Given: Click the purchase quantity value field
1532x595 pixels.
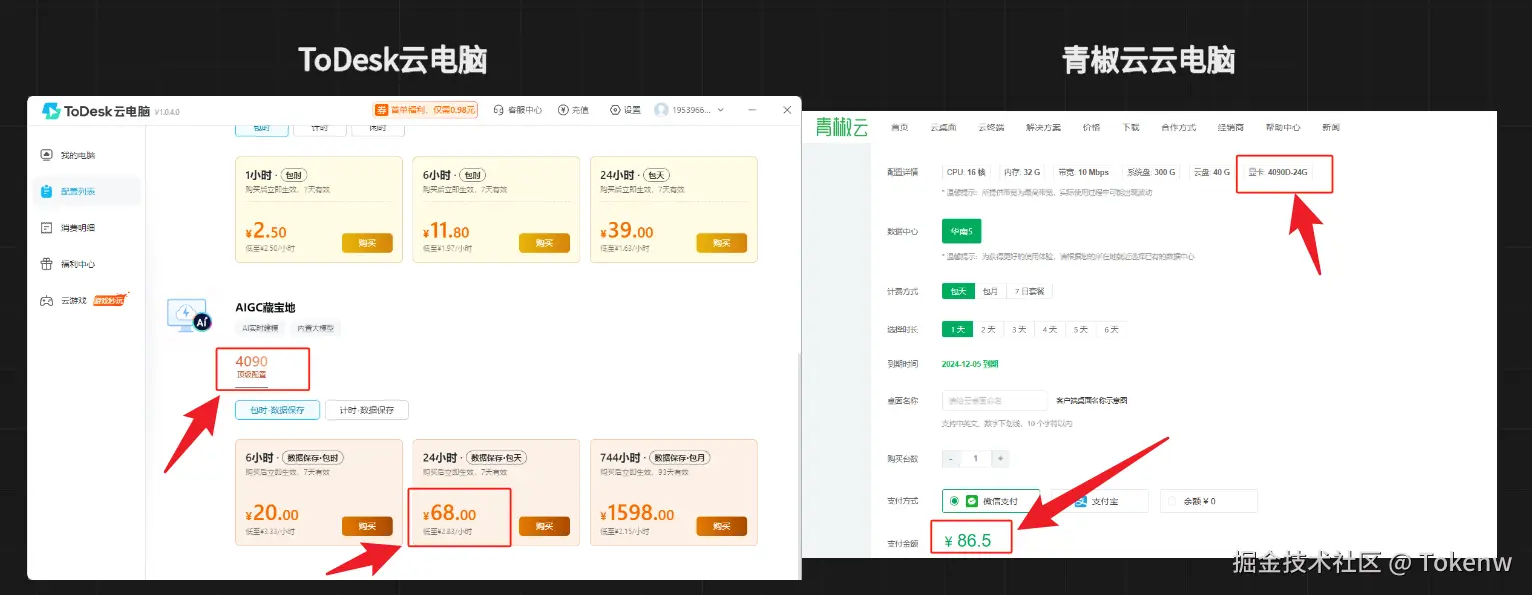Looking at the screenshot, I should point(976,458).
